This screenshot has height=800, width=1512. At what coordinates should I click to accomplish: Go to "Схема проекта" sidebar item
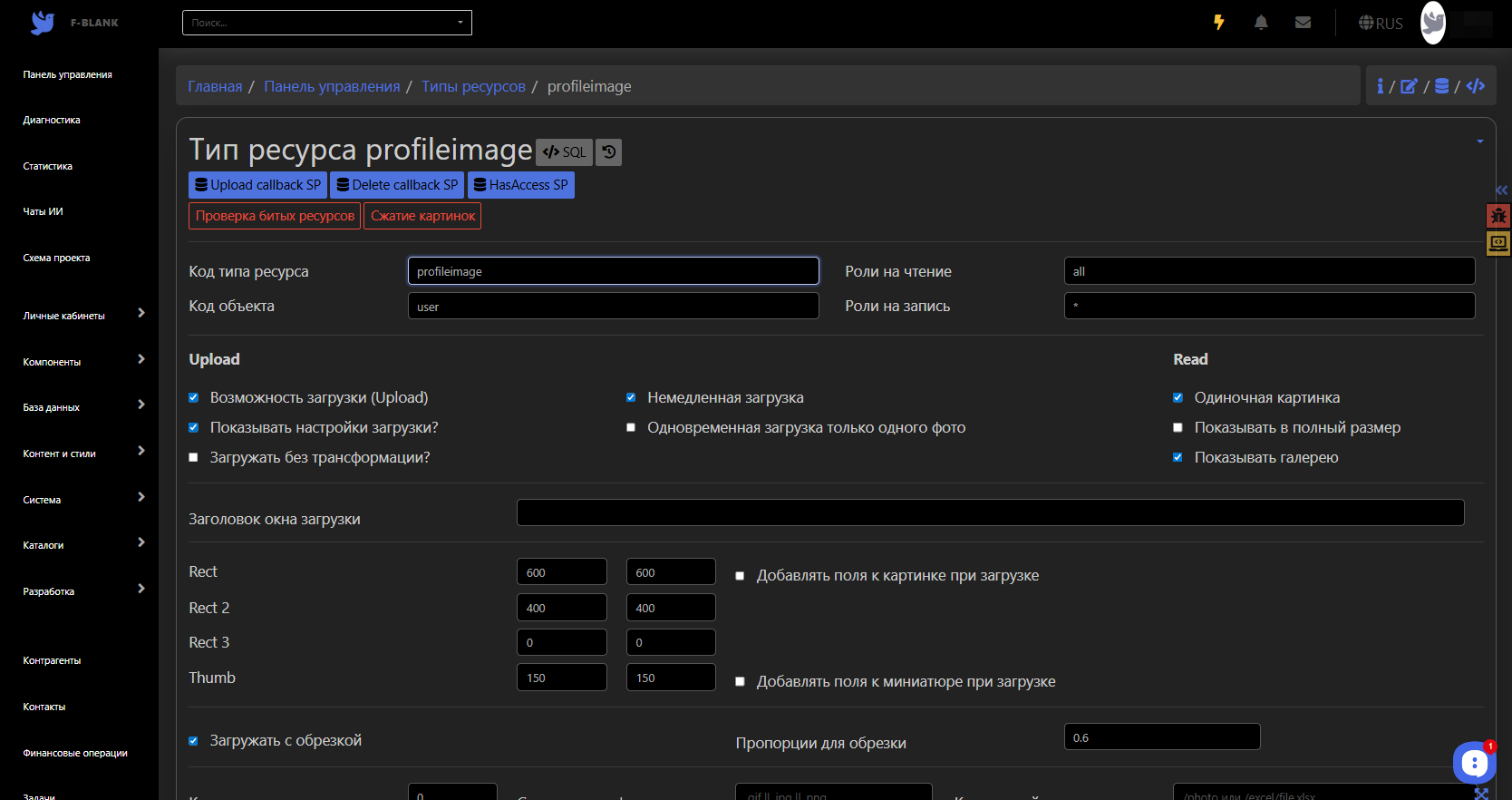click(x=56, y=258)
